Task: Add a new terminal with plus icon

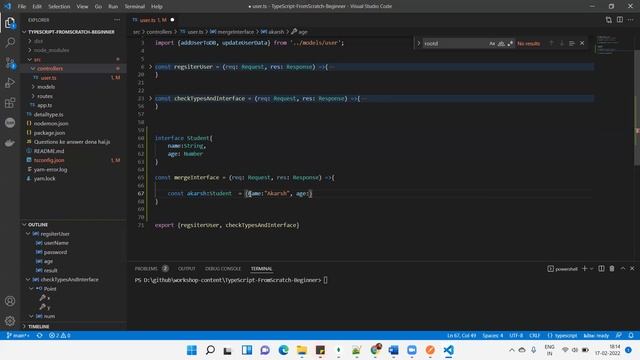Action: coord(584,268)
